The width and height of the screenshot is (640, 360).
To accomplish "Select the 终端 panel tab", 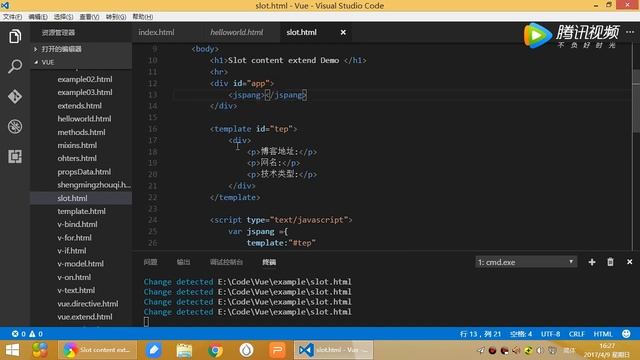I will pos(269,262).
